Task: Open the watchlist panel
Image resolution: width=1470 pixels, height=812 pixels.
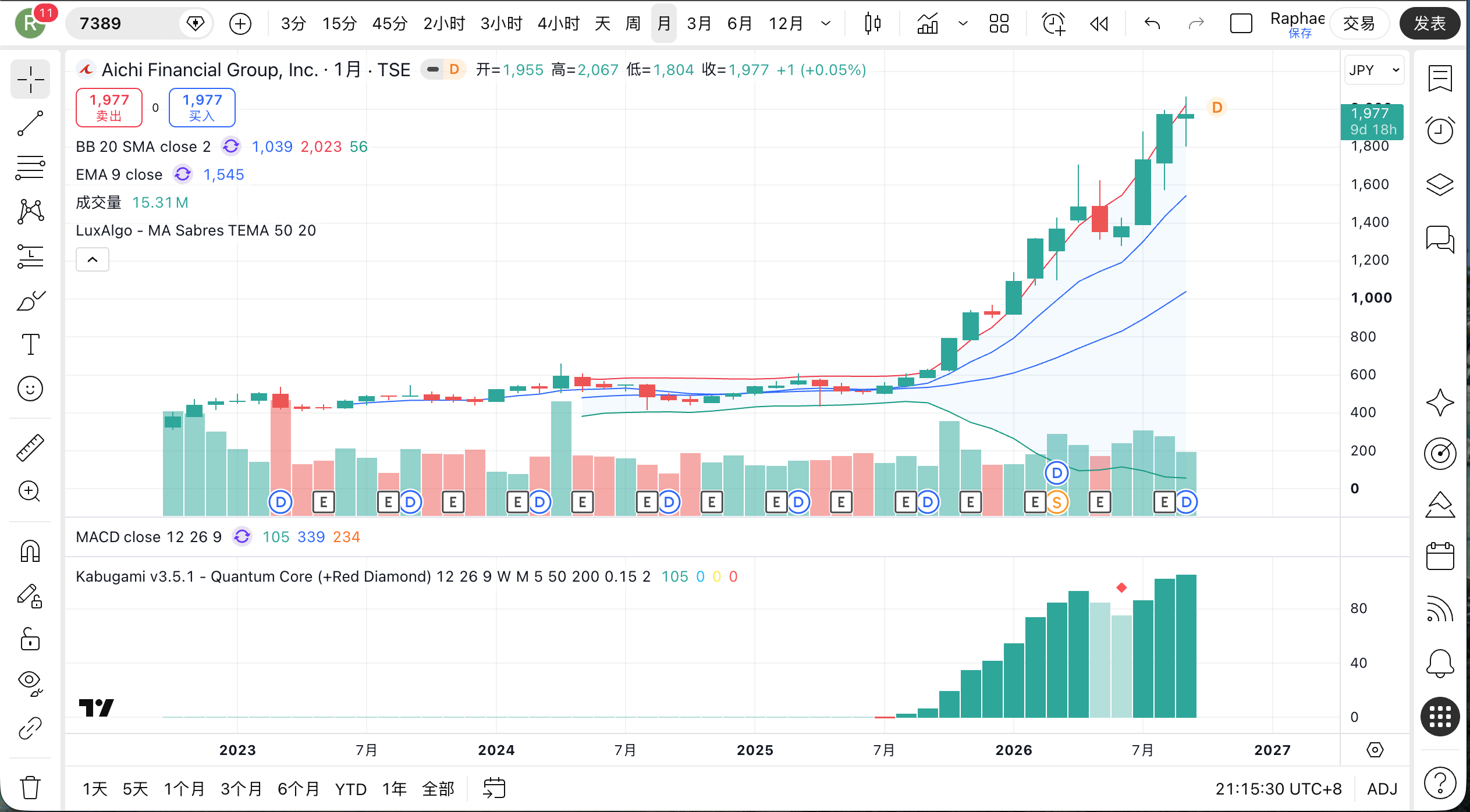Action: click(x=1440, y=78)
